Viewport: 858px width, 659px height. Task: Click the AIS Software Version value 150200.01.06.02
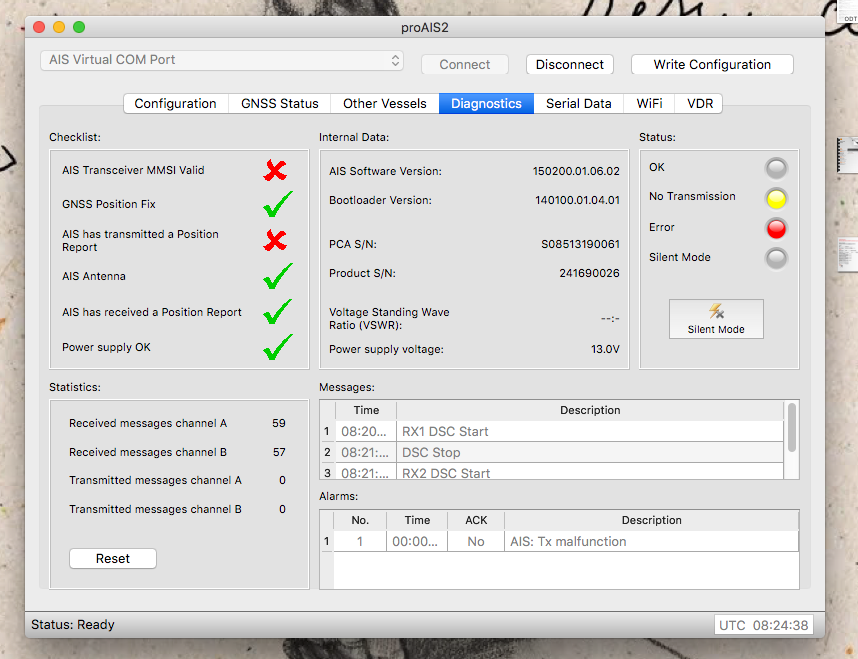tap(576, 171)
